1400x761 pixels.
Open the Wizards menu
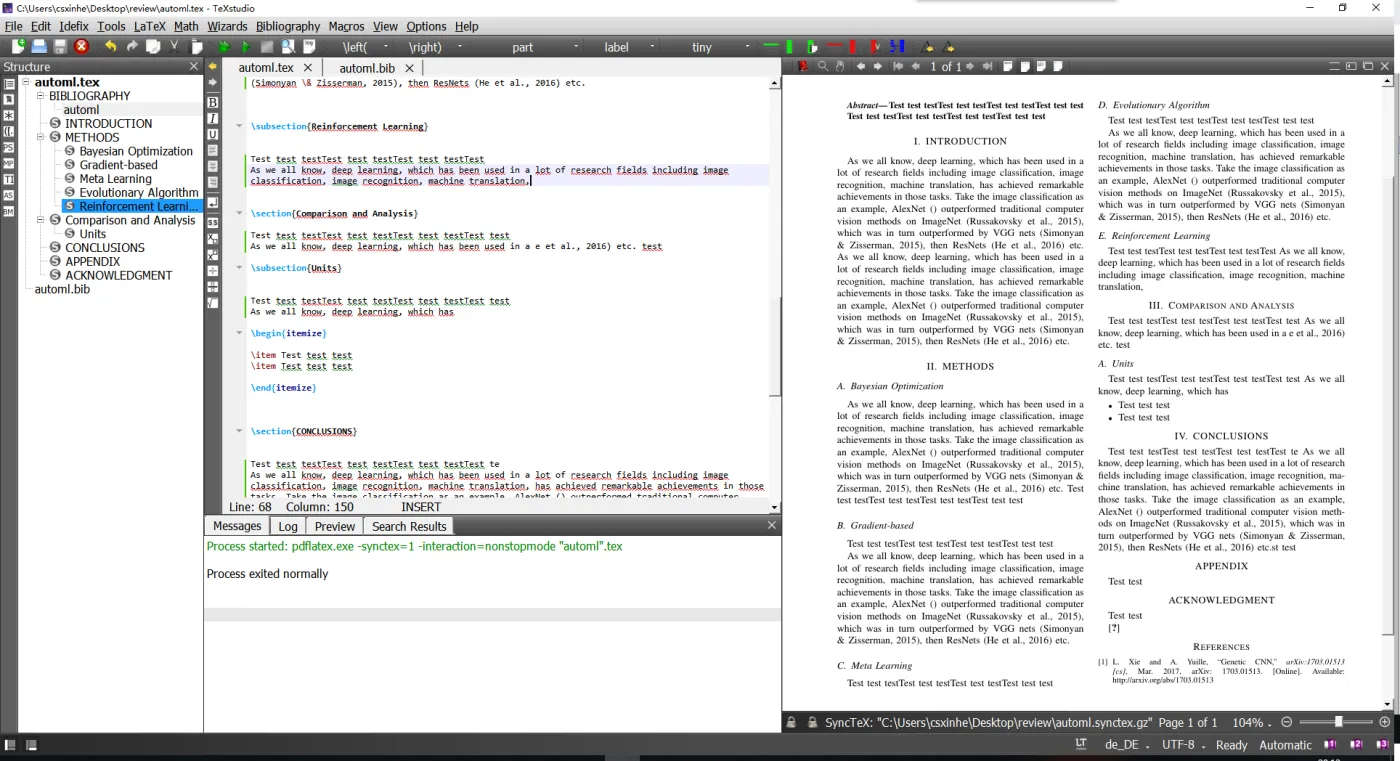(x=227, y=26)
